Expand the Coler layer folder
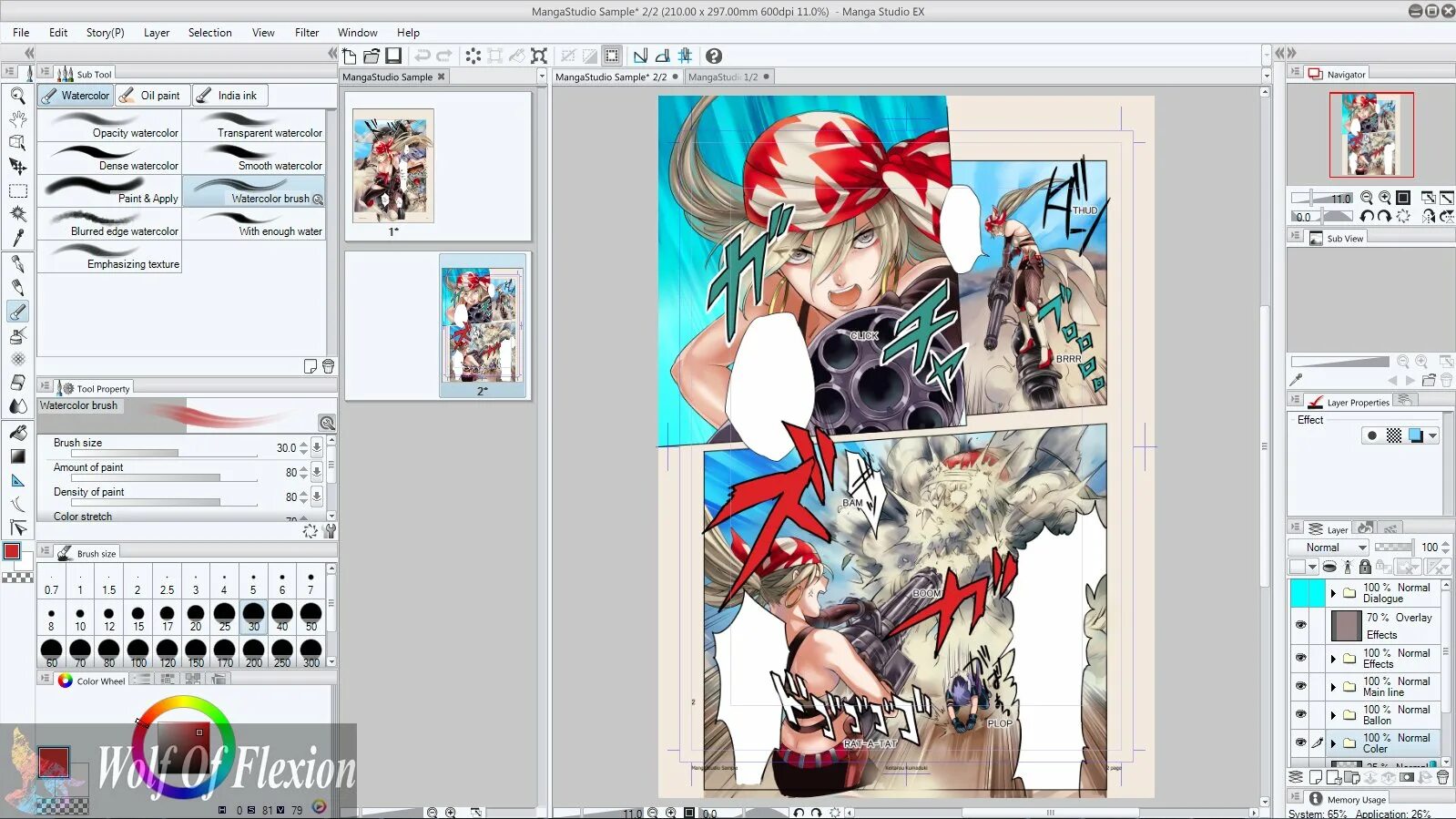 [1333, 742]
